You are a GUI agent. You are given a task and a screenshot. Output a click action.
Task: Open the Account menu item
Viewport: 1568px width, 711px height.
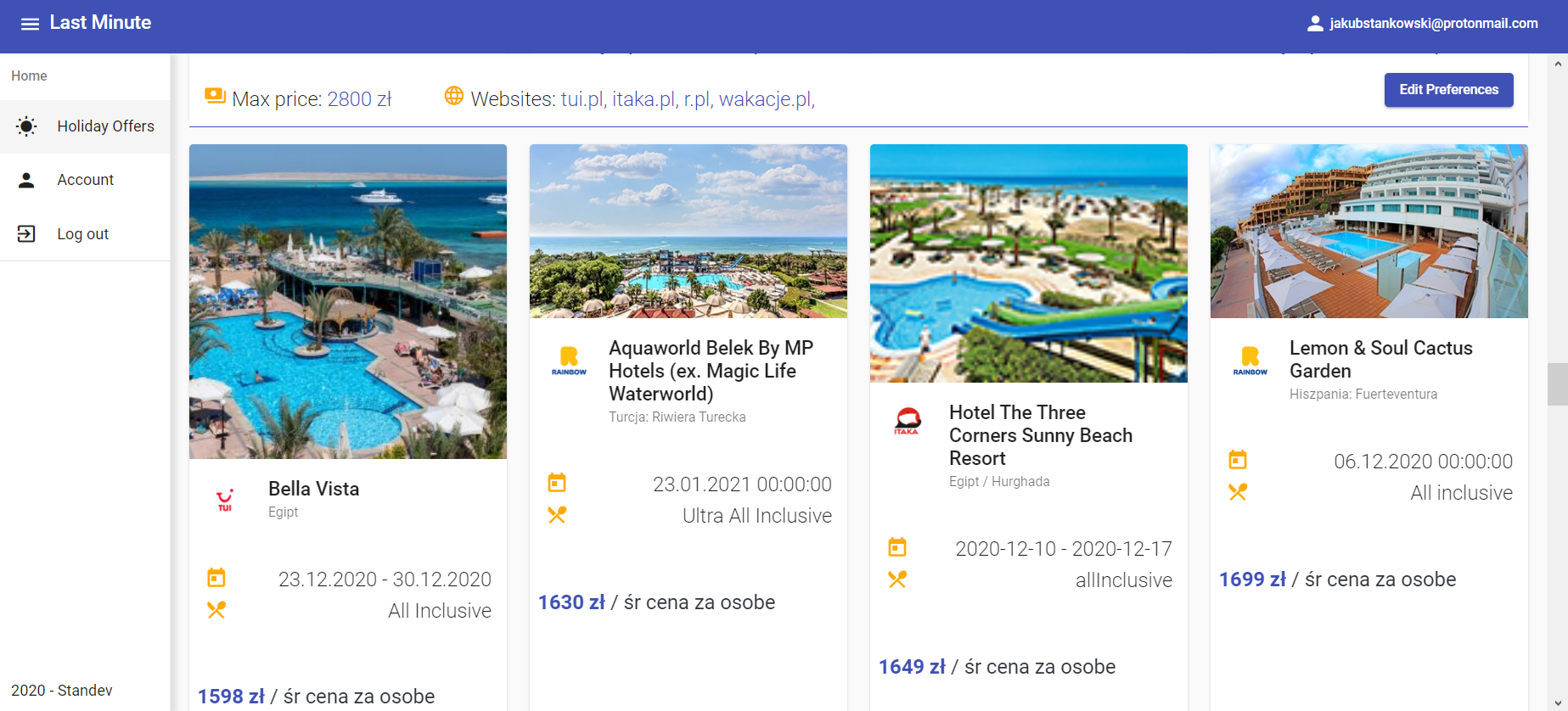[85, 180]
